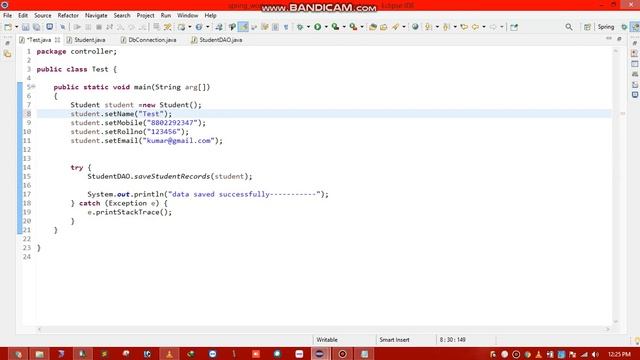The image size is (640, 360).
Task: Click the vertical scrollbar of the editor
Action: [616, 186]
